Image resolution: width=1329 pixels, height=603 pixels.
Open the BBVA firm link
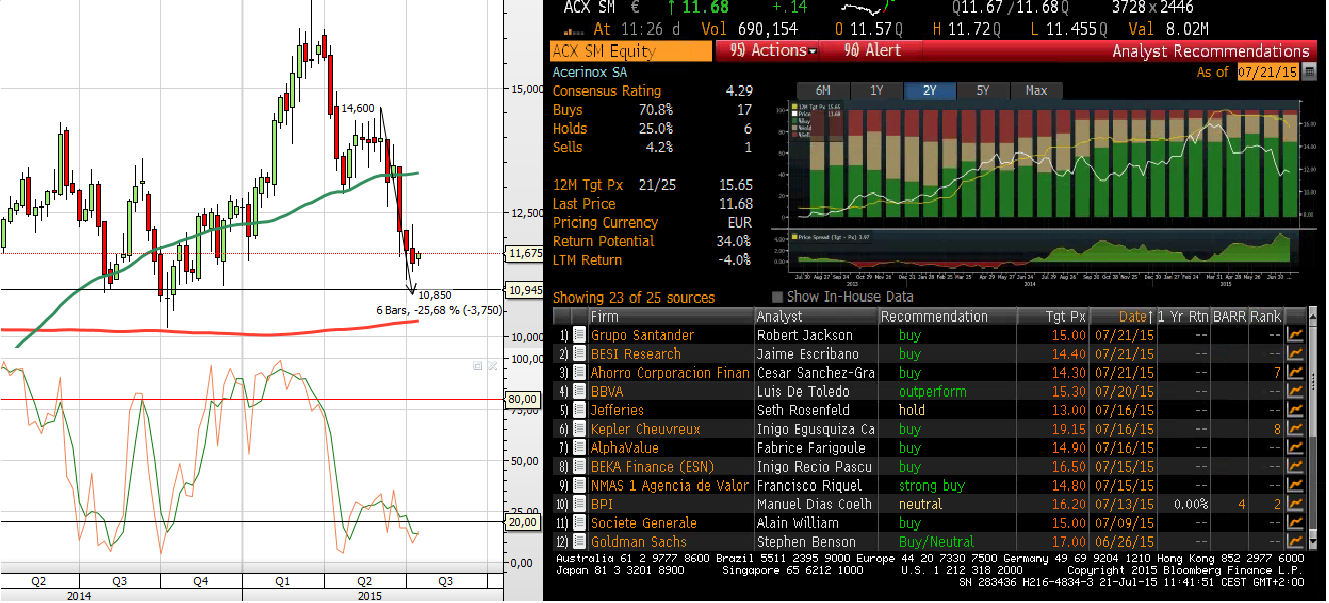pyautogui.click(x=607, y=392)
